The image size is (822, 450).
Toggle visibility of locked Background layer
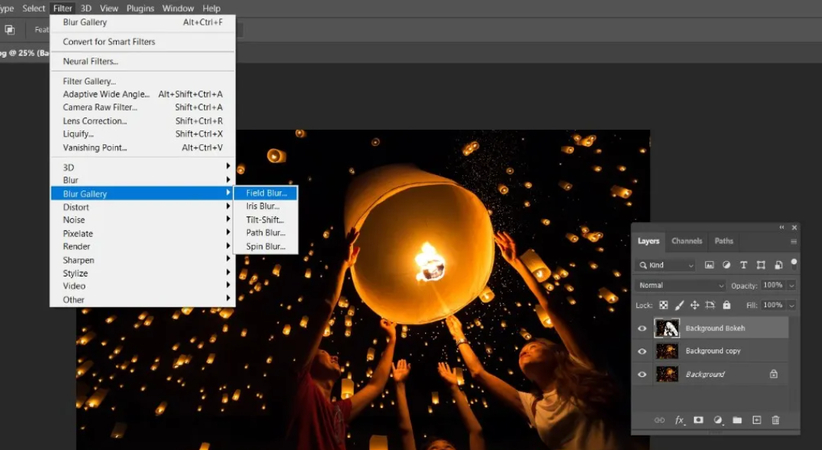click(x=642, y=374)
